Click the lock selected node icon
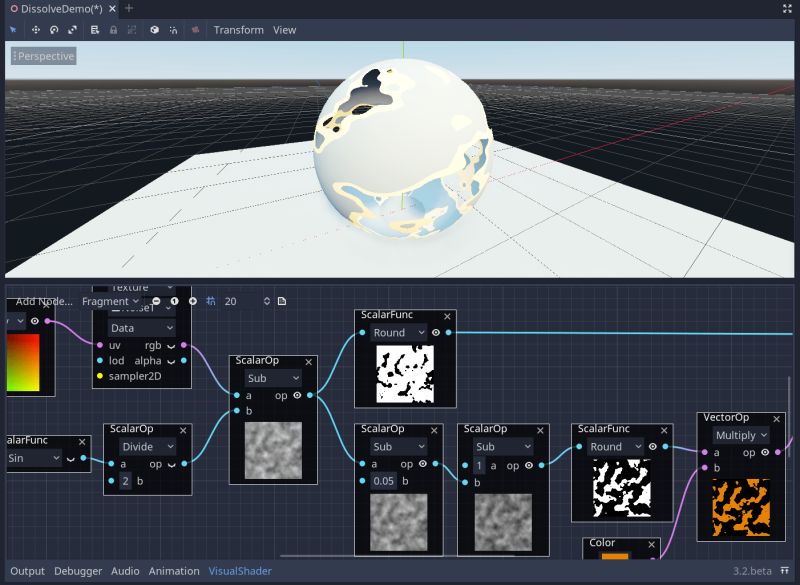 tap(113, 30)
